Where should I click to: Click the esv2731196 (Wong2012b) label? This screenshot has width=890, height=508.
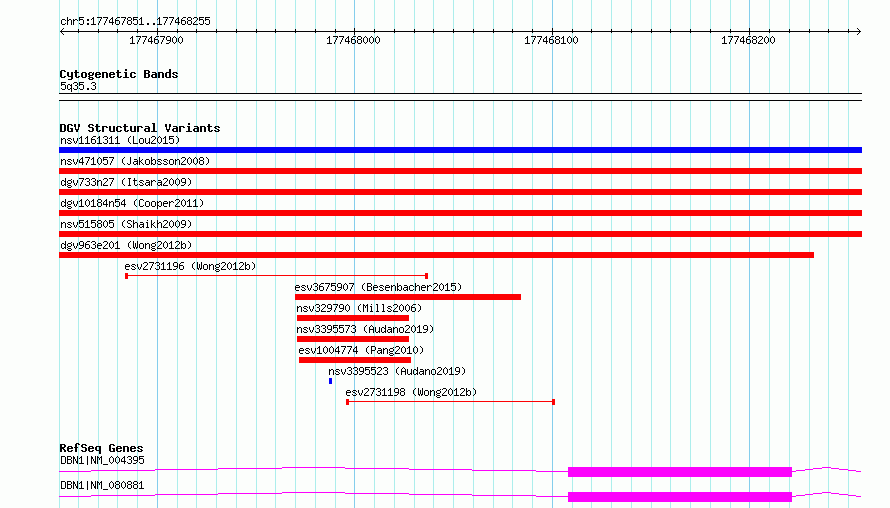[190, 266]
